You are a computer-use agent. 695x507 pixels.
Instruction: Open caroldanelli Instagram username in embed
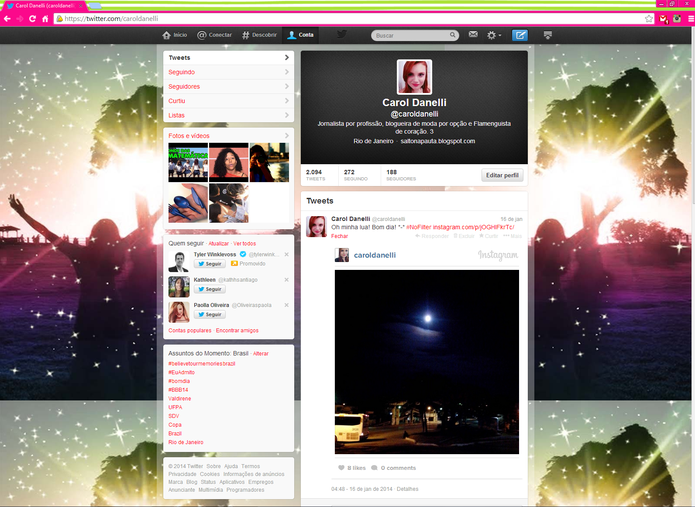pyautogui.click(x=375, y=255)
